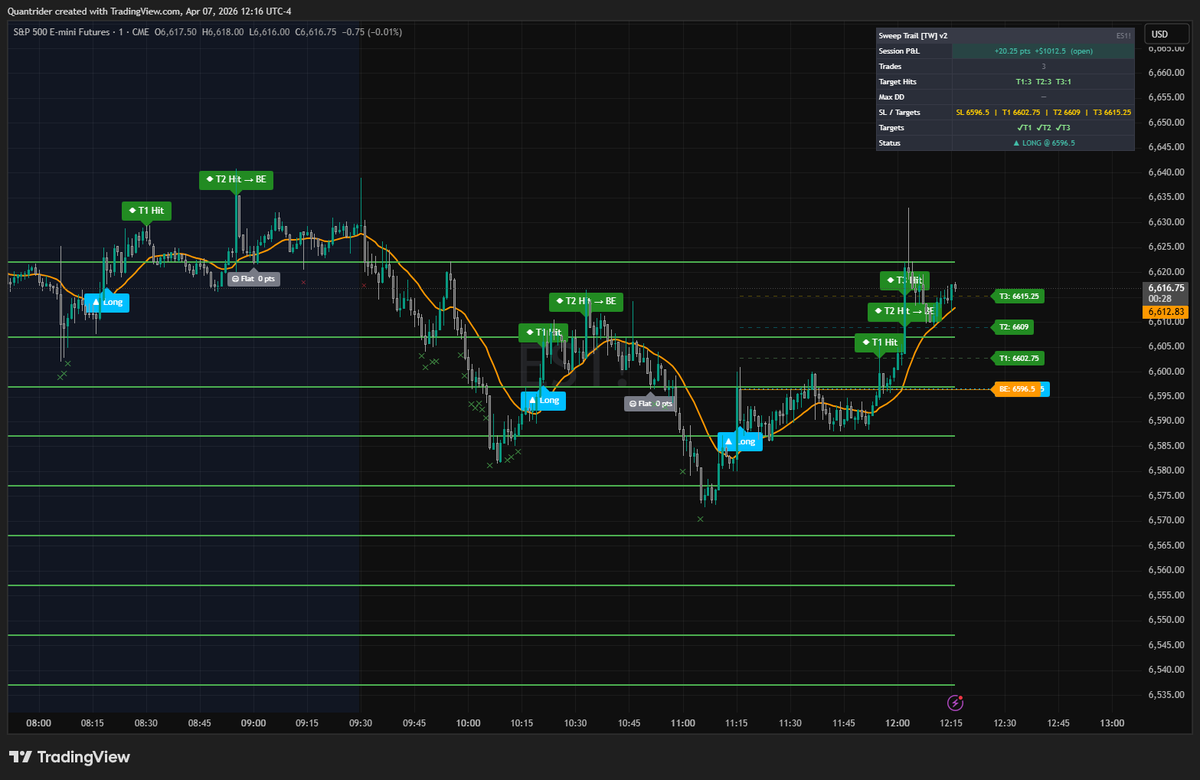Click the orange 6,612.83 axis price tag

(x=1164, y=312)
